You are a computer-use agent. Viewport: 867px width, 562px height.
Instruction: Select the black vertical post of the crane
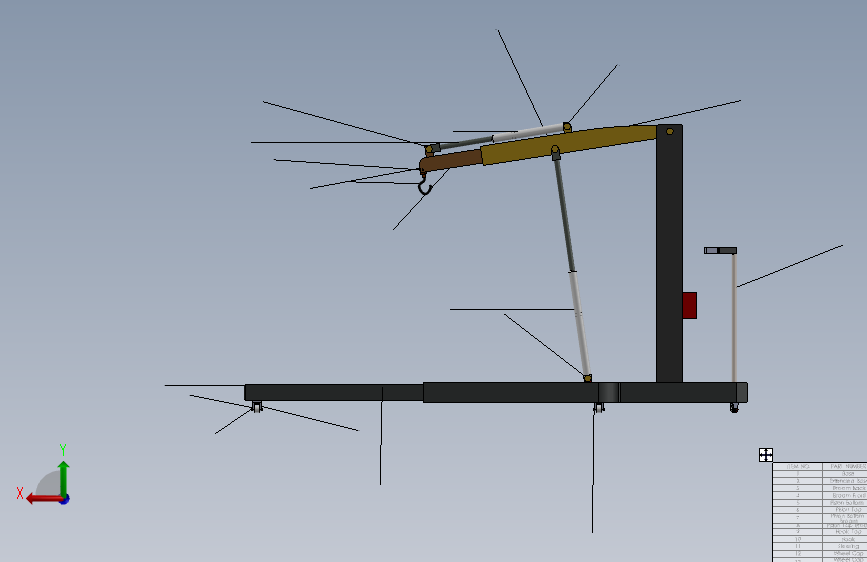click(x=670, y=254)
